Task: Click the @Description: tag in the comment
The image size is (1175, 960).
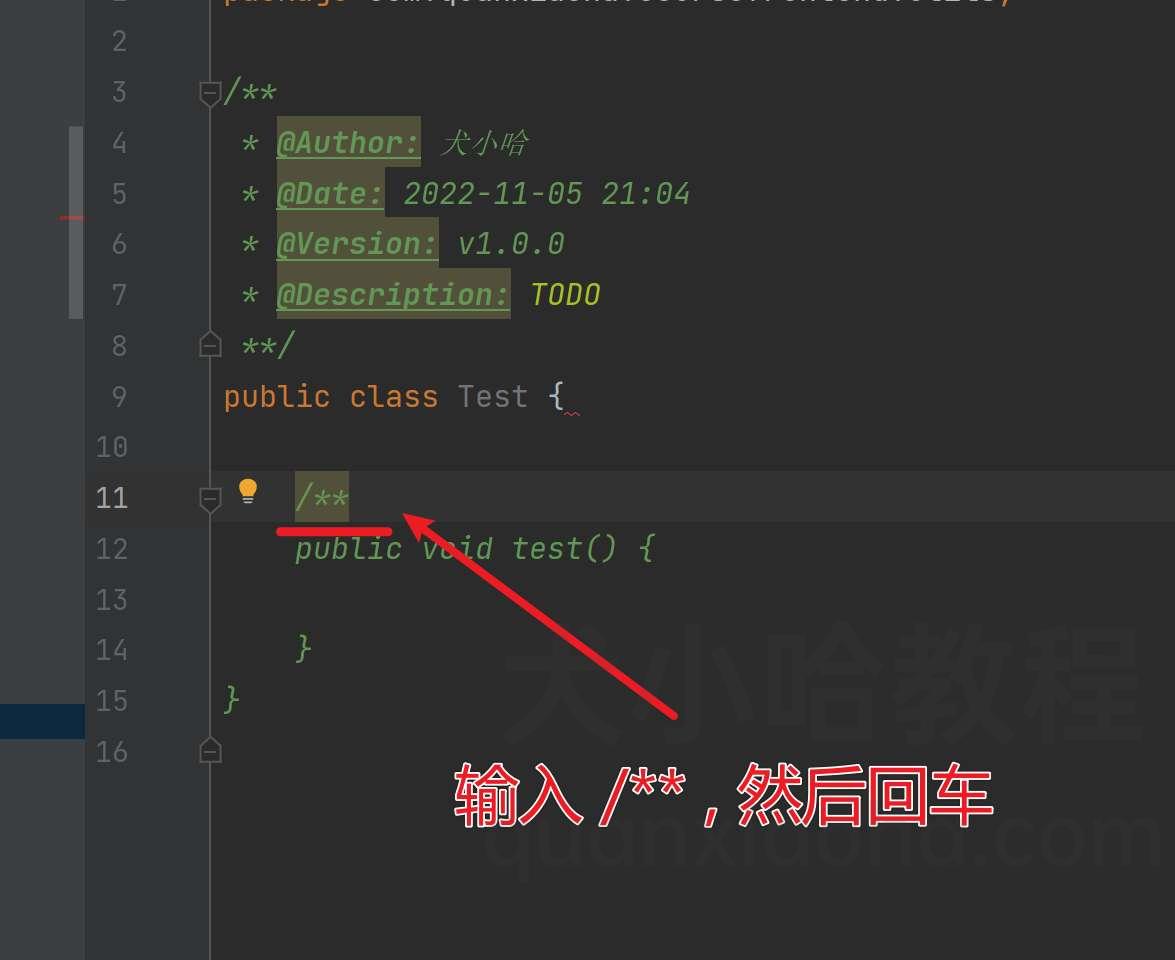Action: point(393,295)
